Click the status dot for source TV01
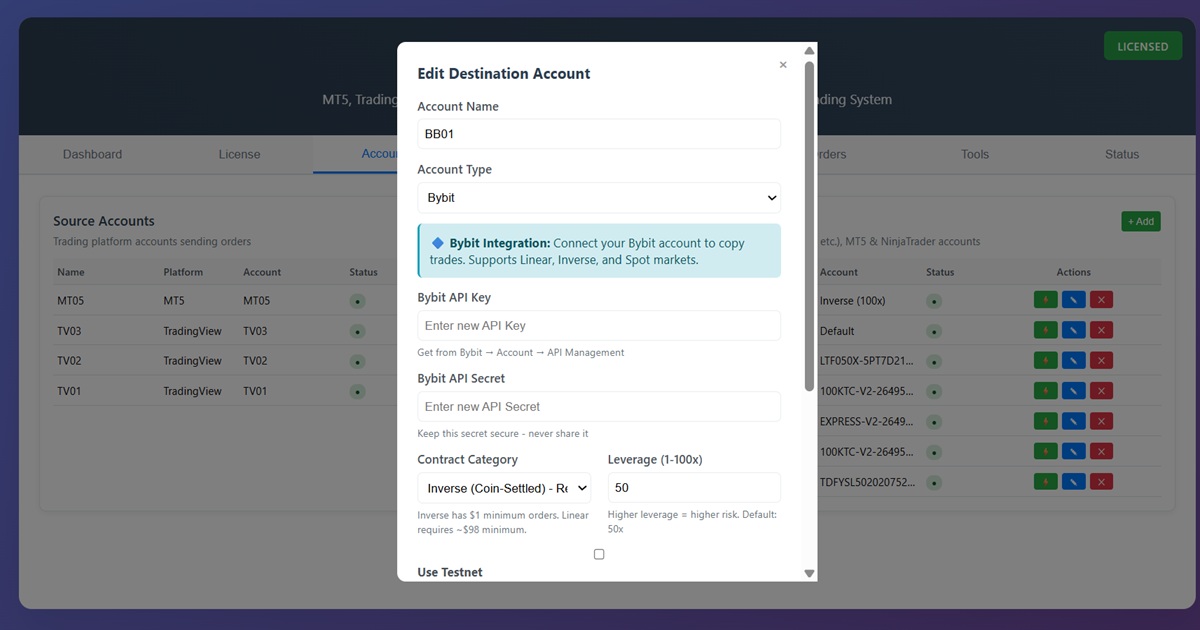The width and height of the screenshot is (1200, 630). pos(358,392)
